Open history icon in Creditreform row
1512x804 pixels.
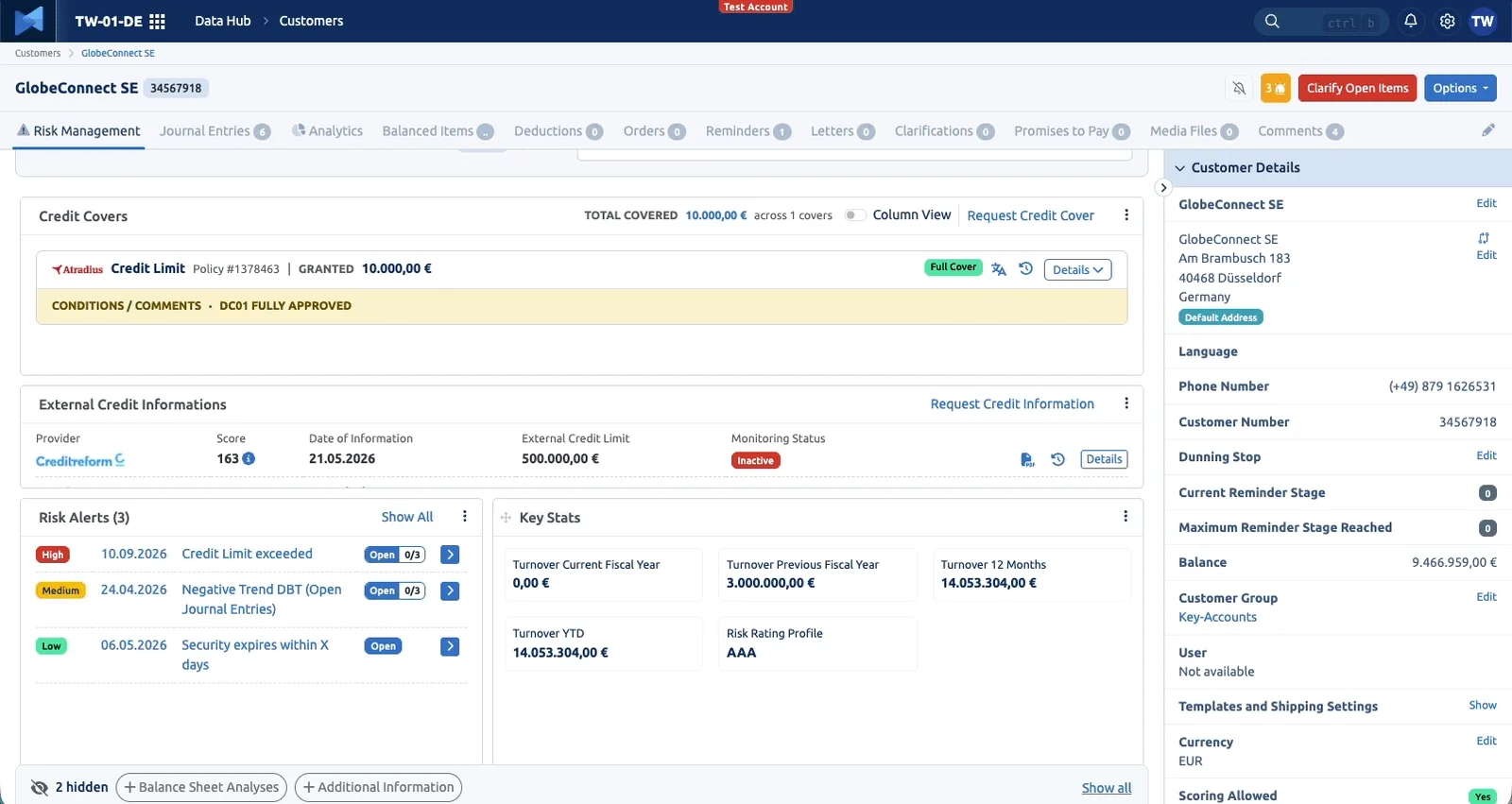pyautogui.click(x=1057, y=459)
